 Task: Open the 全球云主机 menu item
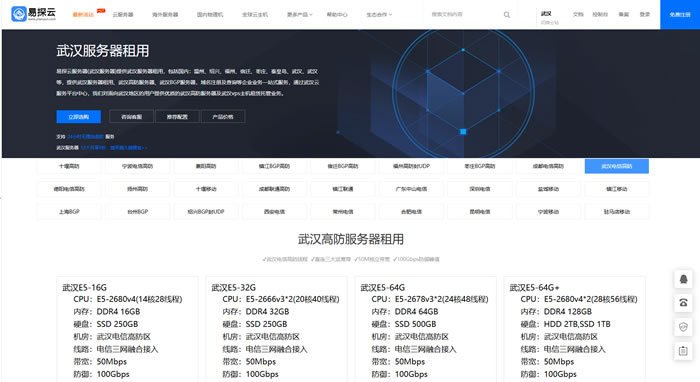tap(255, 15)
